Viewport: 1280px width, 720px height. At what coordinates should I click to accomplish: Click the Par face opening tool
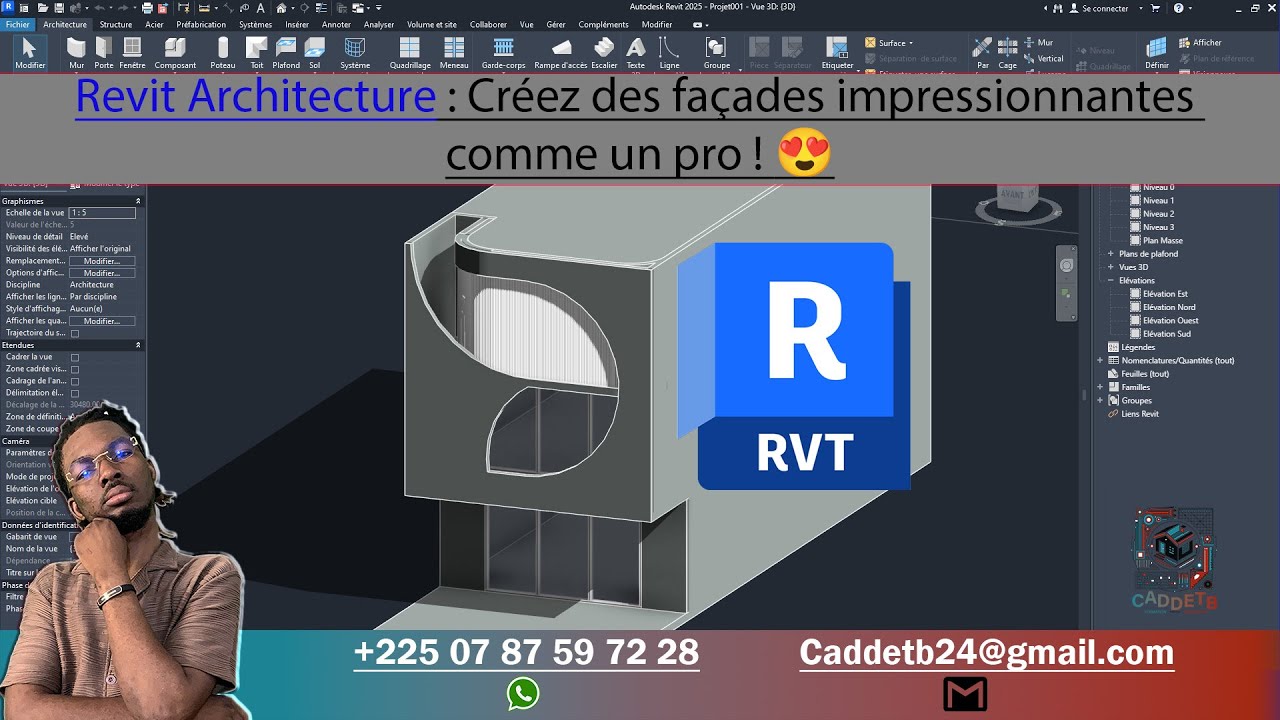point(983,52)
